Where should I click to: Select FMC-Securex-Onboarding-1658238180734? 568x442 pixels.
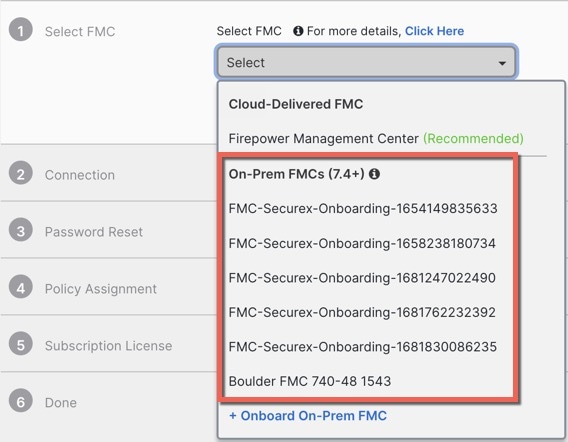(x=362, y=243)
